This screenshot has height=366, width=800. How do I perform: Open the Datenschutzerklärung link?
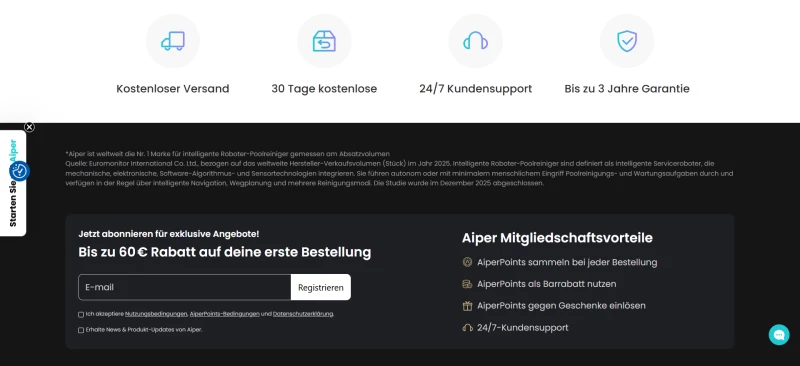click(x=303, y=314)
